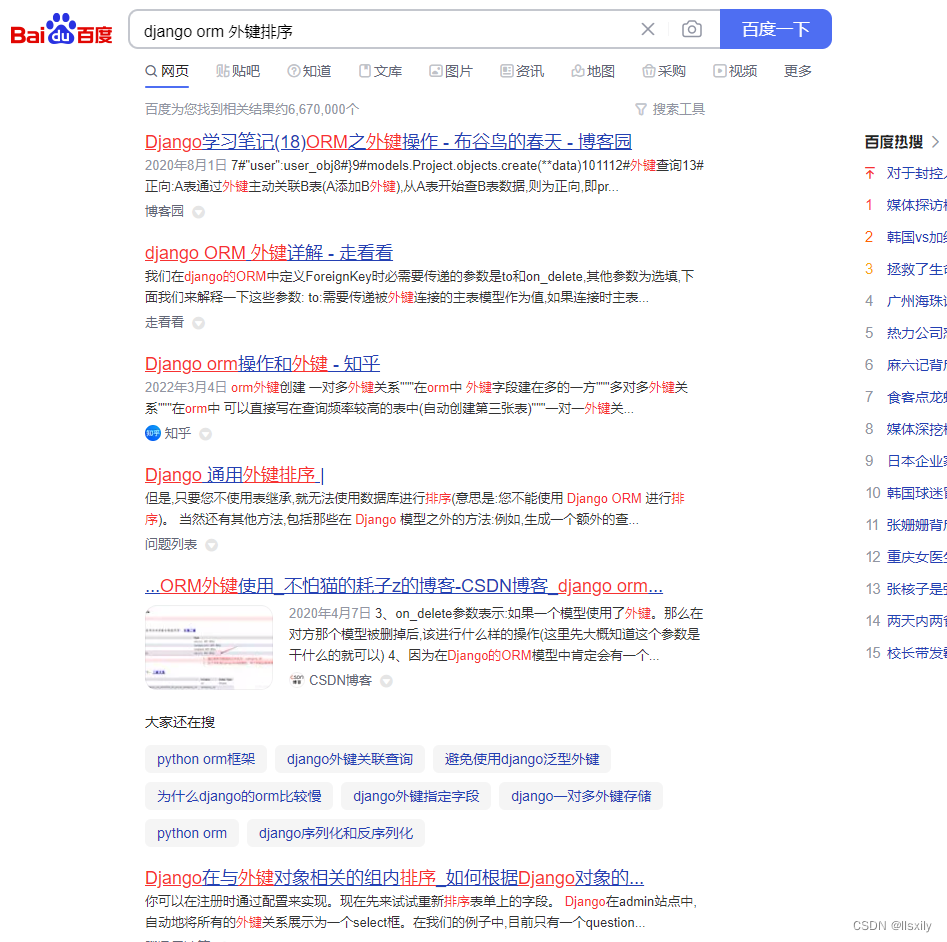Click the 走看看 source label
The image size is (947, 942).
pyautogui.click(x=164, y=322)
